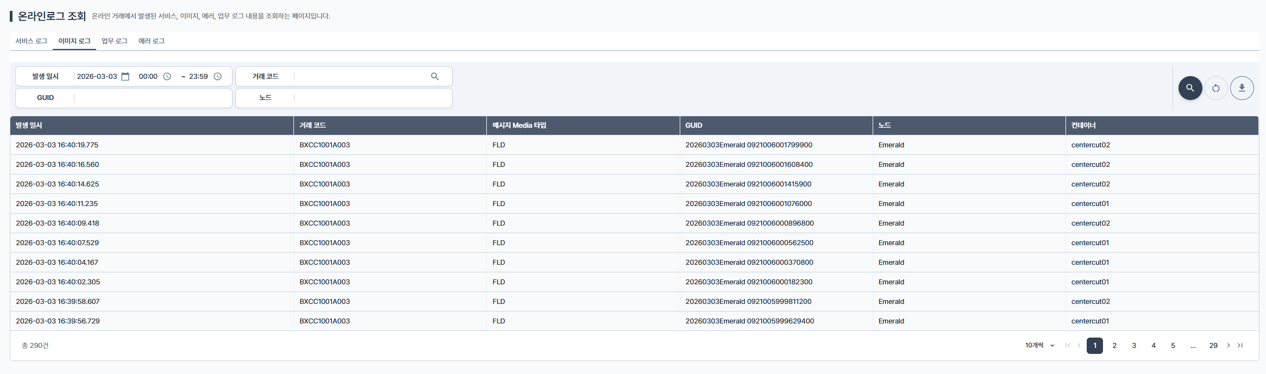
Task: Select row timestamped 2026-03-03 16:40:14.625
Action: [634, 184]
